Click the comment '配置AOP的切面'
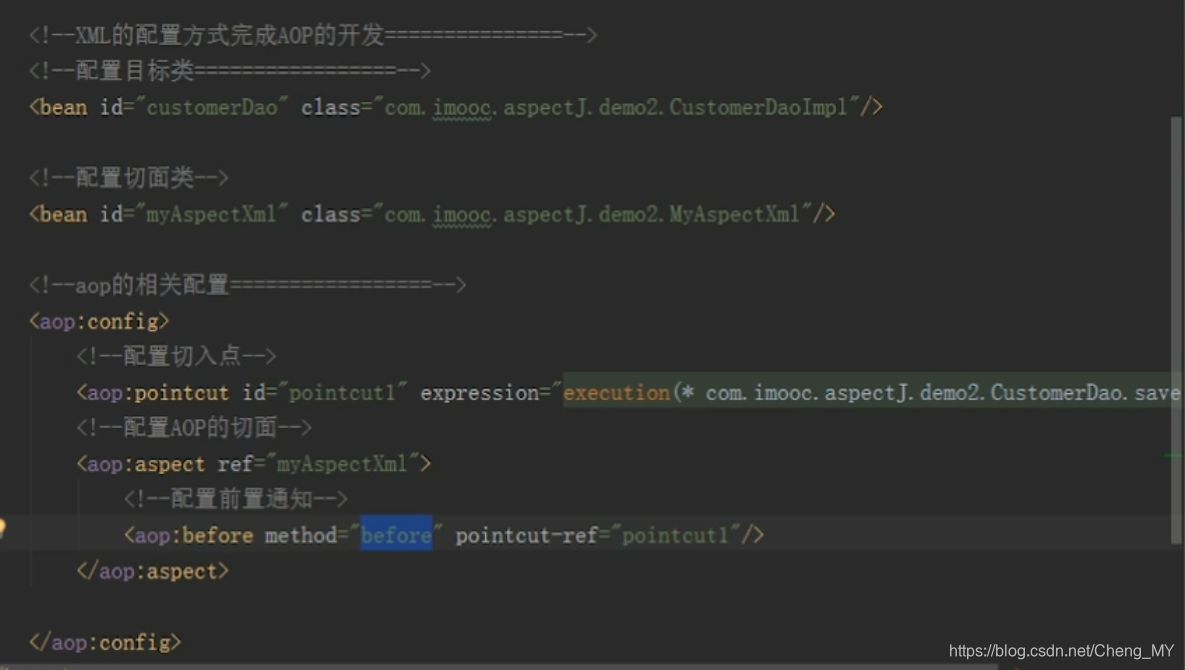This screenshot has height=670, width=1185. pyautogui.click(x=194, y=428)
